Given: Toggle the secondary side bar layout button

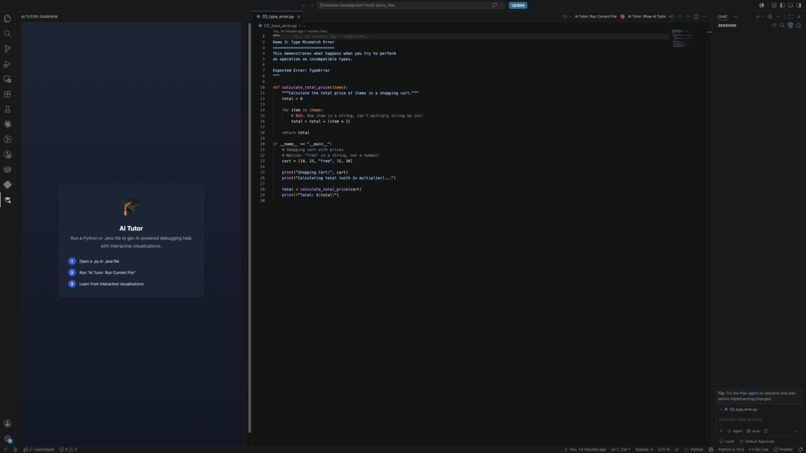Looking at the screenshot, I should coord(799,5).
